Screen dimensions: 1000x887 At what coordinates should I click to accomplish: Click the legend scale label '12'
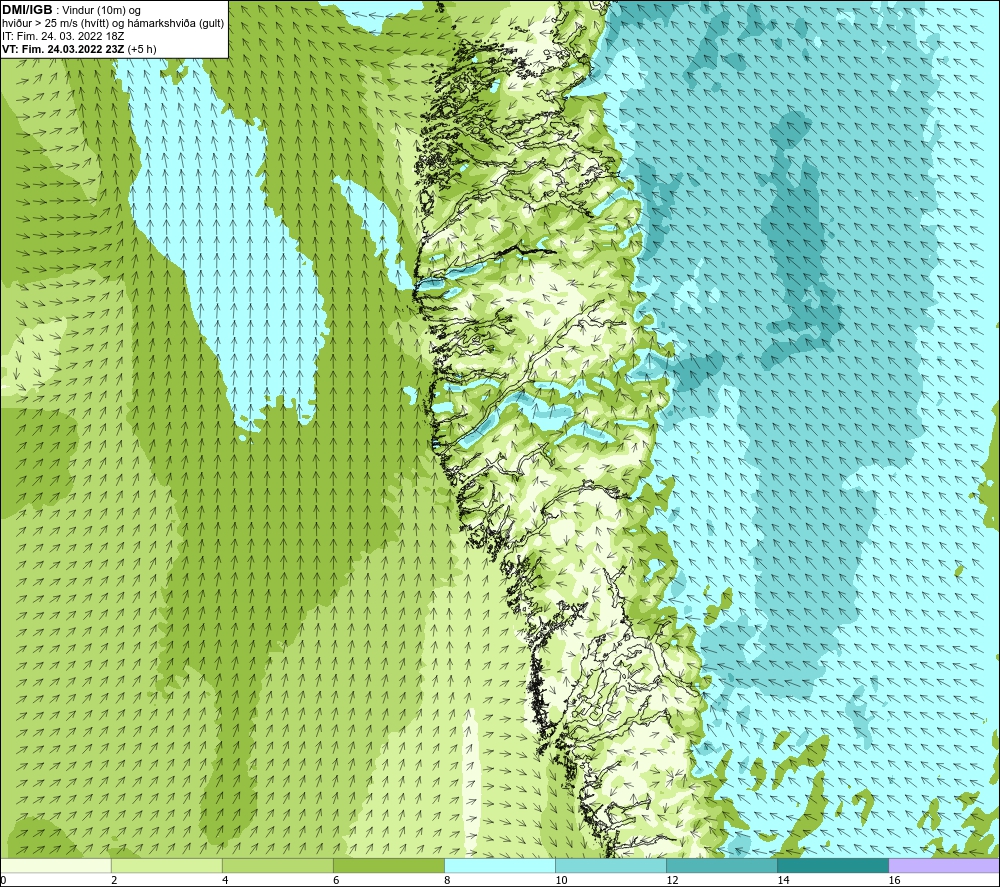672,880
